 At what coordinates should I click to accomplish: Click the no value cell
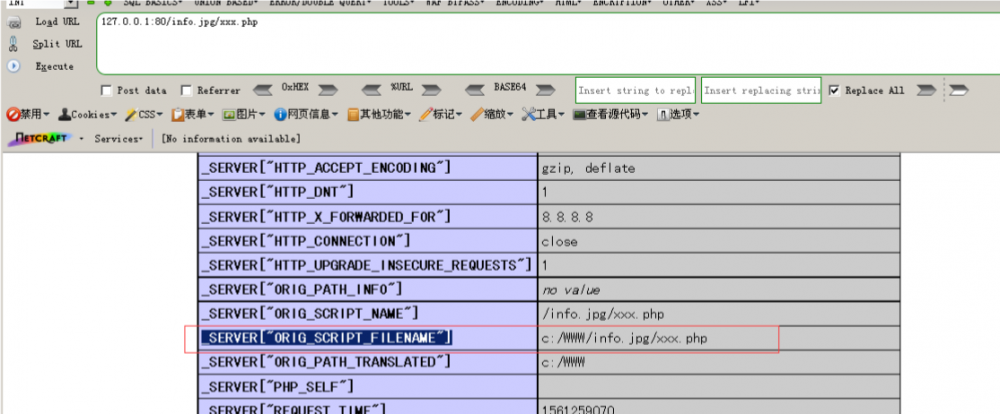coord(719,290)
